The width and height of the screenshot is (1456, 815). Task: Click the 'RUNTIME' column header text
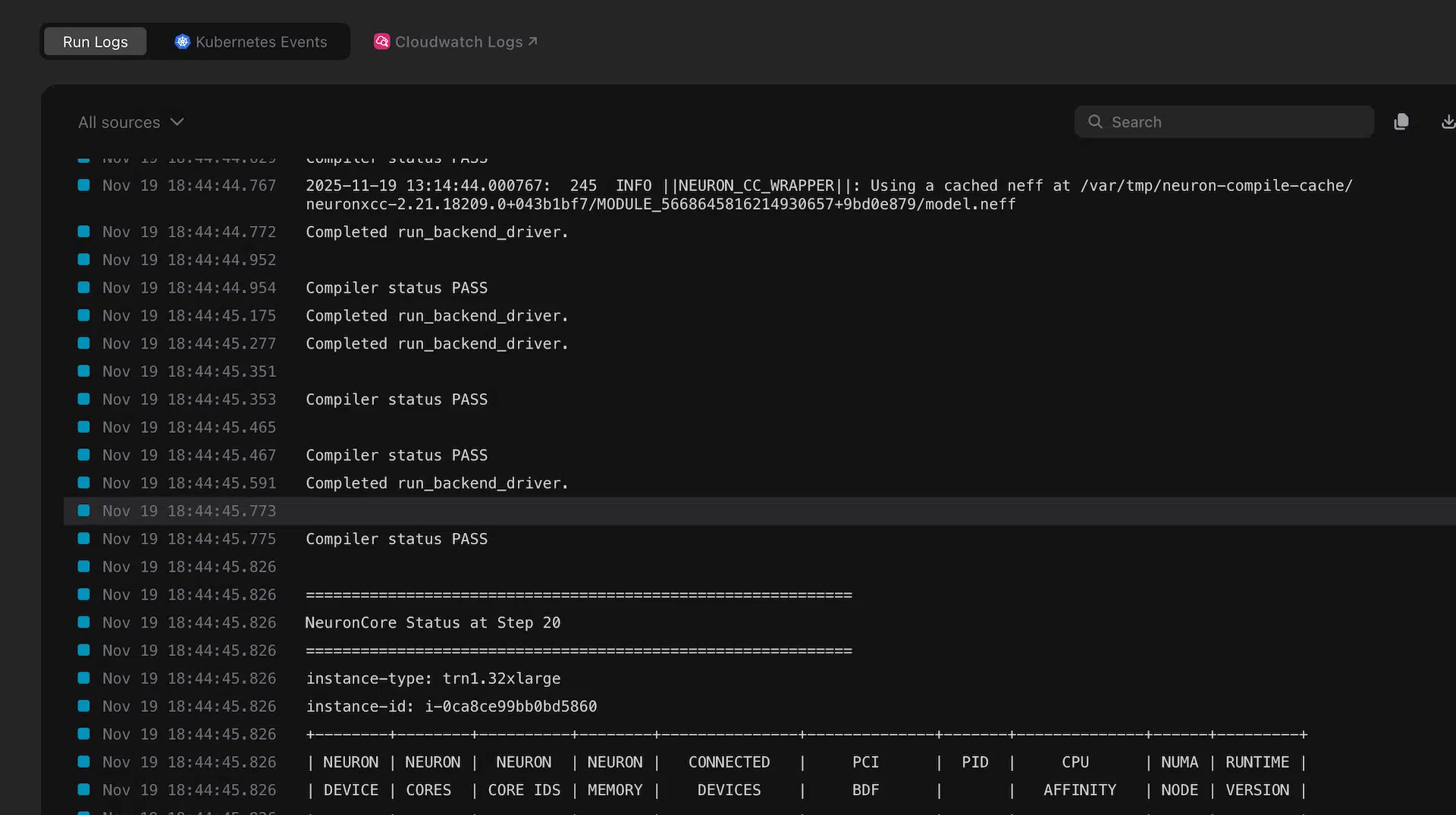[x=1257, y=763]
